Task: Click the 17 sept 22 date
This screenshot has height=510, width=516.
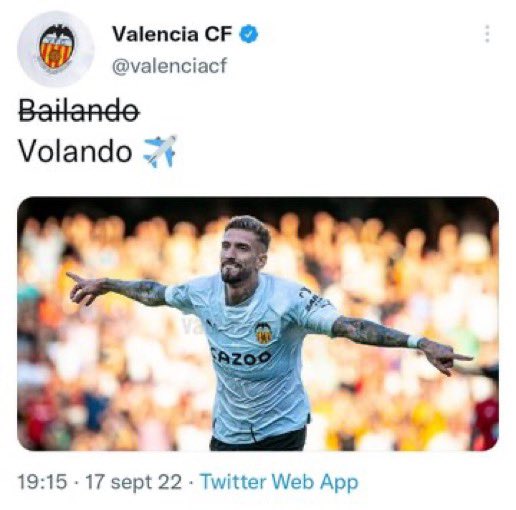Action: 134,482
